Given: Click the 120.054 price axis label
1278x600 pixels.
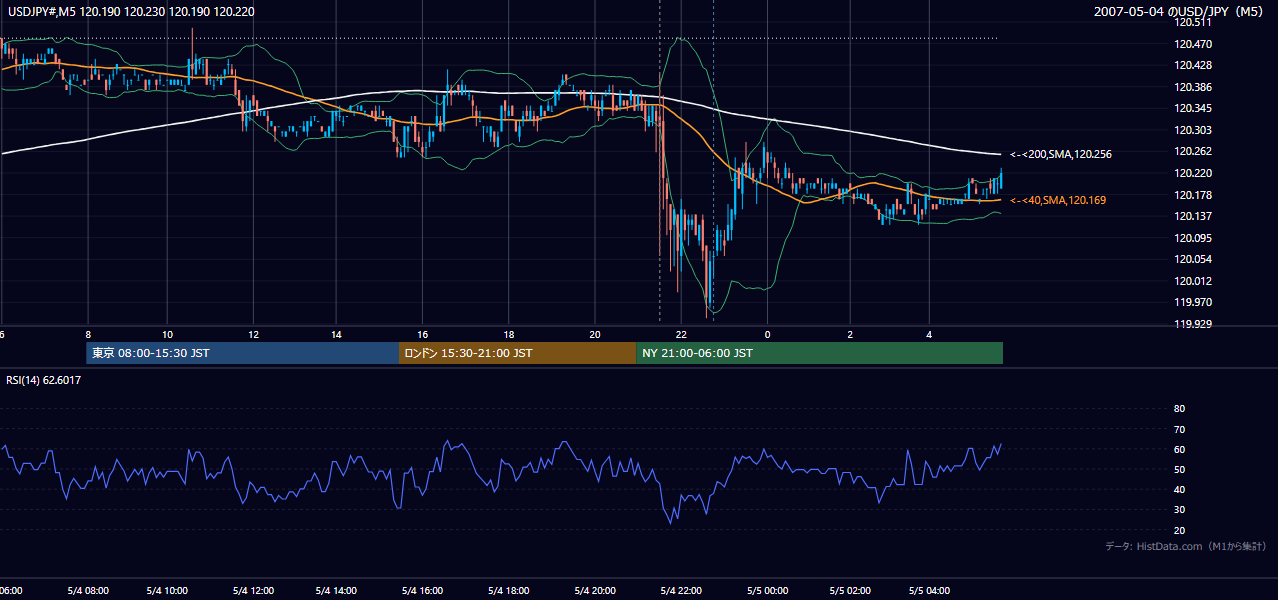Looking at the screenshot, I should coord(1193,260).
